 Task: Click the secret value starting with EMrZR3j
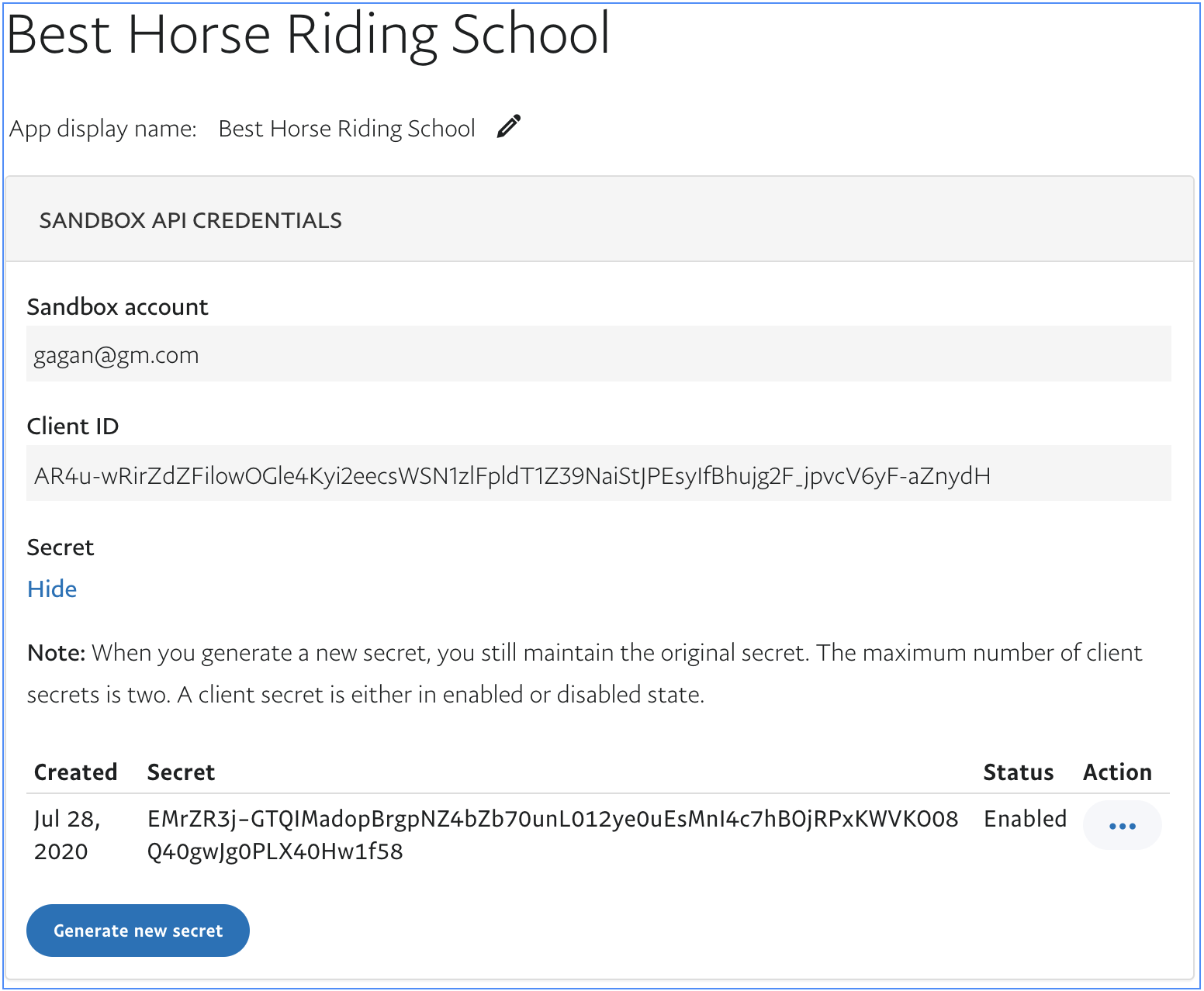552,835
